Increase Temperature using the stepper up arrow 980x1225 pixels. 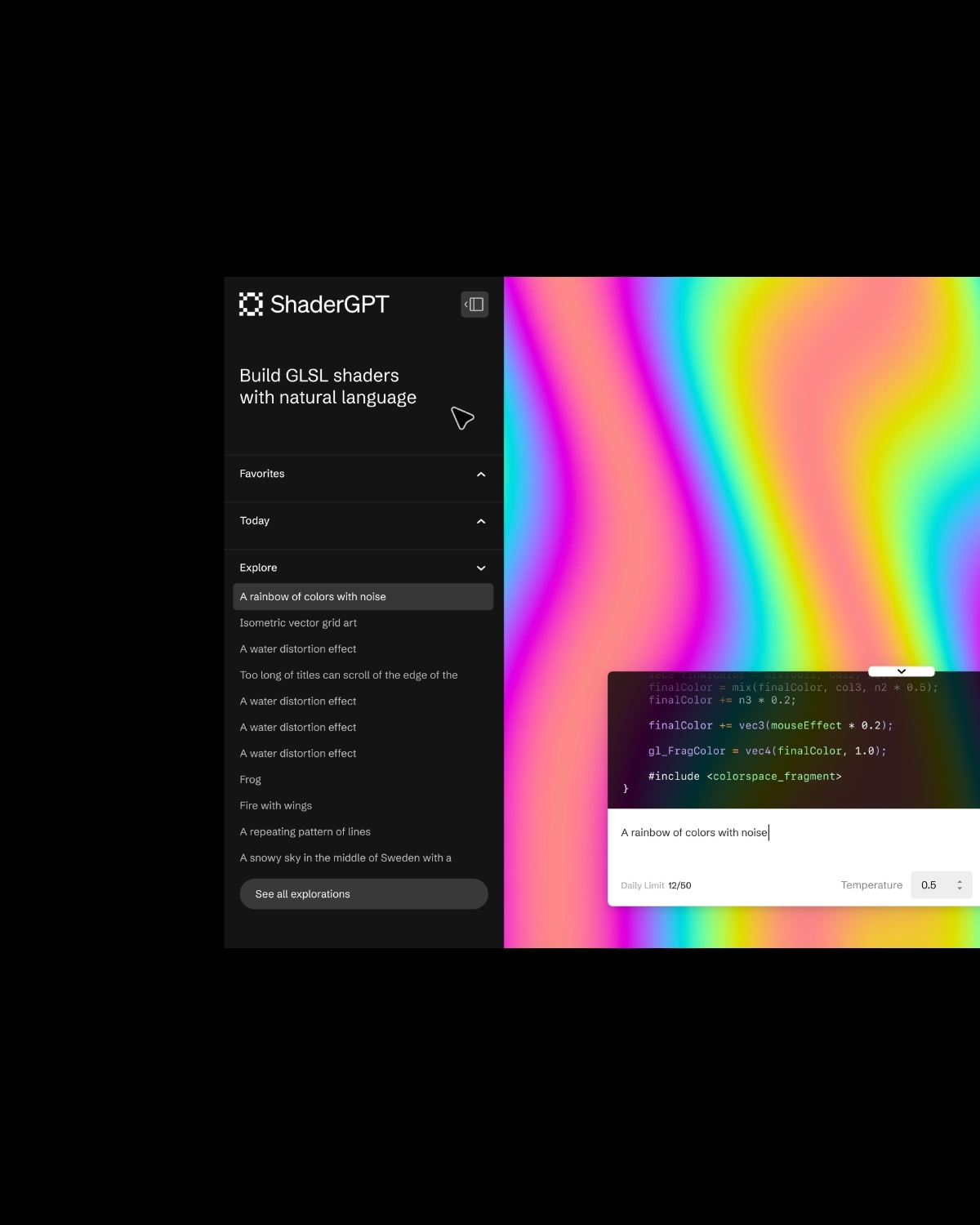(x=960, y=880)
